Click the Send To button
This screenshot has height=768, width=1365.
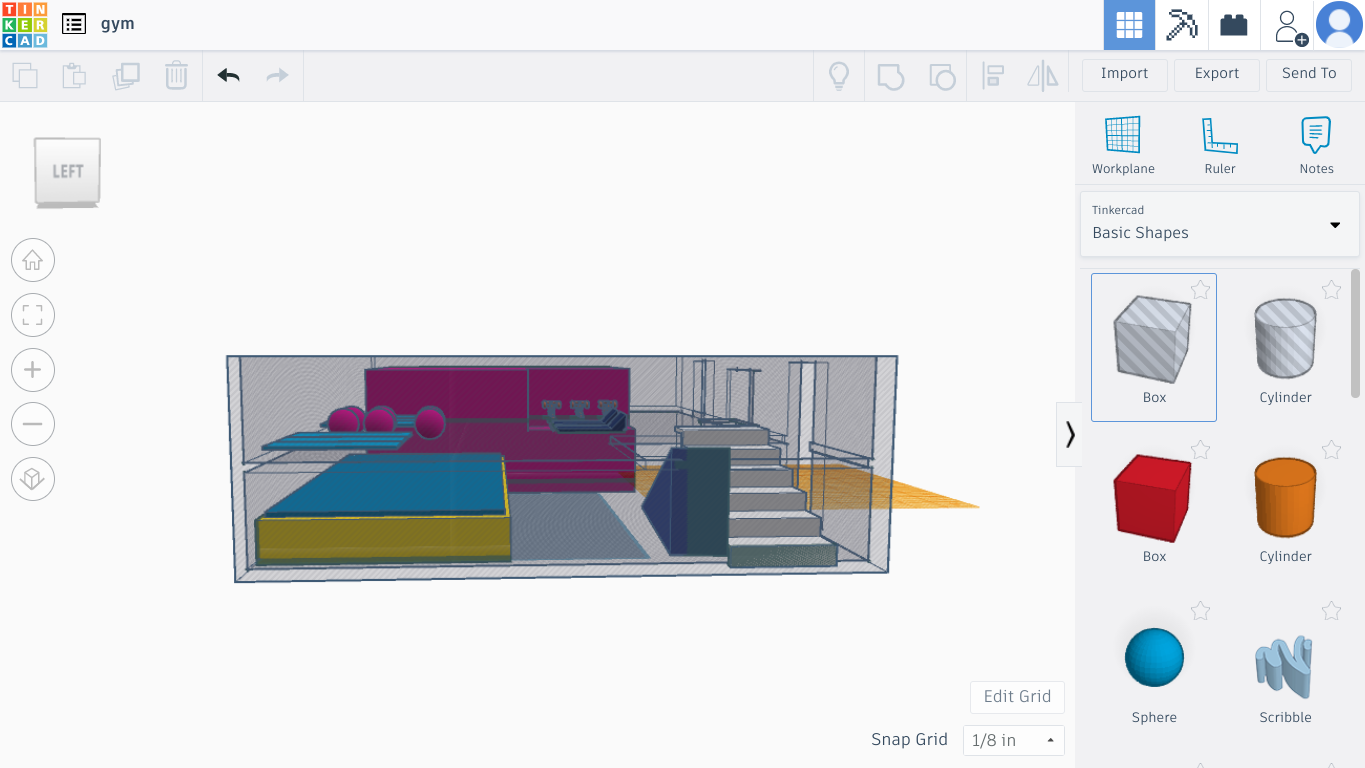1309,74
